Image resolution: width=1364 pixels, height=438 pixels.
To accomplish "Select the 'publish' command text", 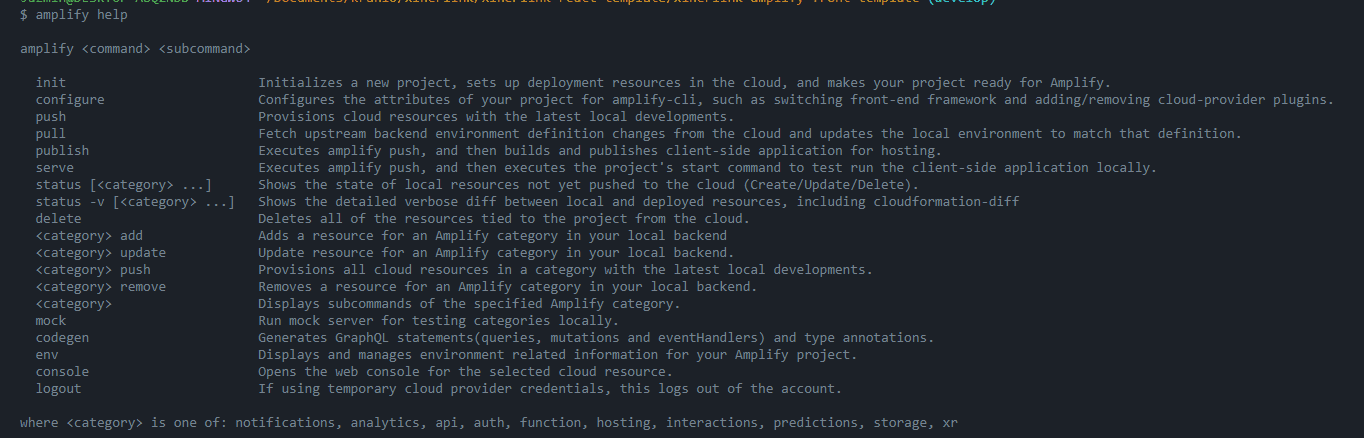I will pos(62,151).
